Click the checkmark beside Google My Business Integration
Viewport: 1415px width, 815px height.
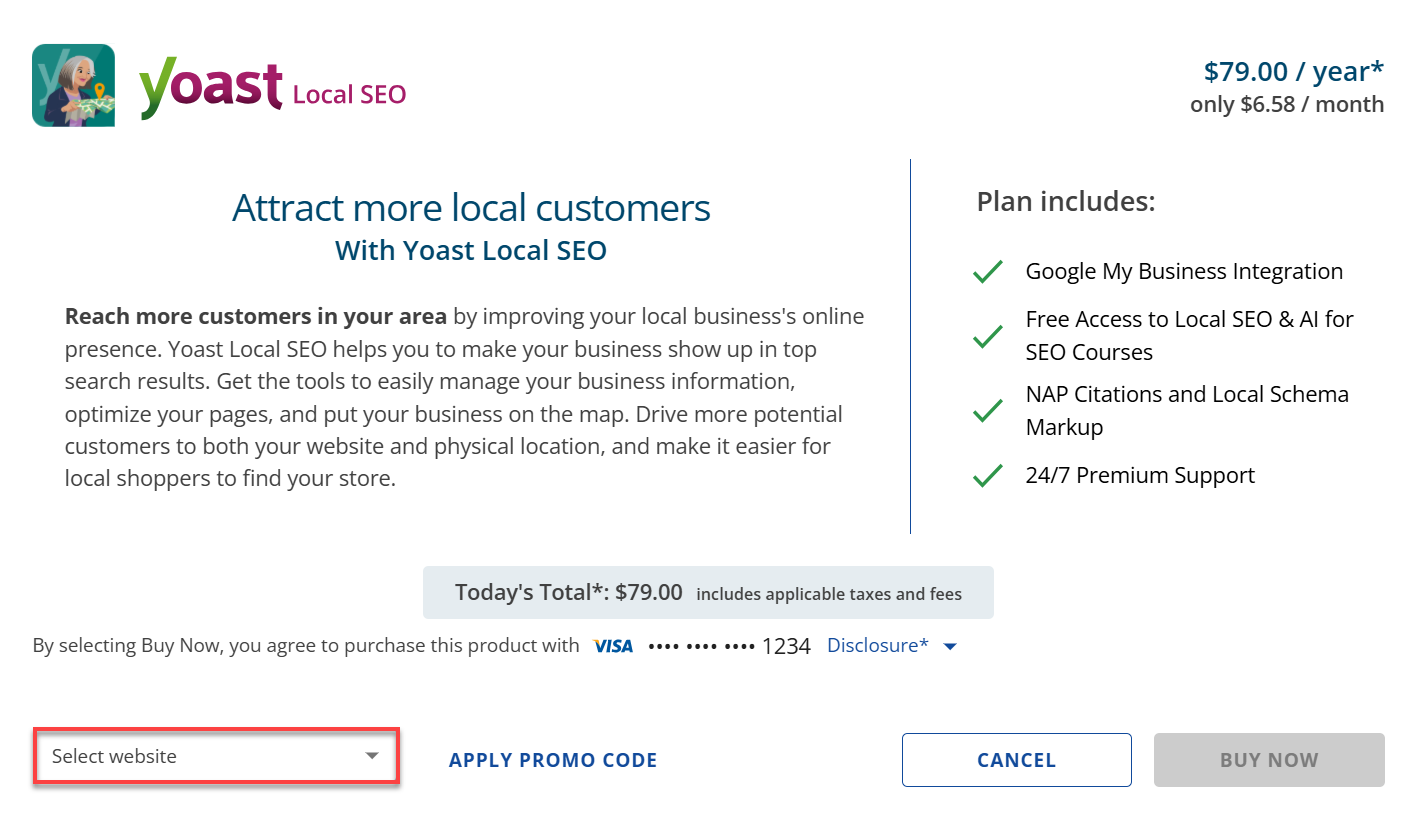click(987, 271)
